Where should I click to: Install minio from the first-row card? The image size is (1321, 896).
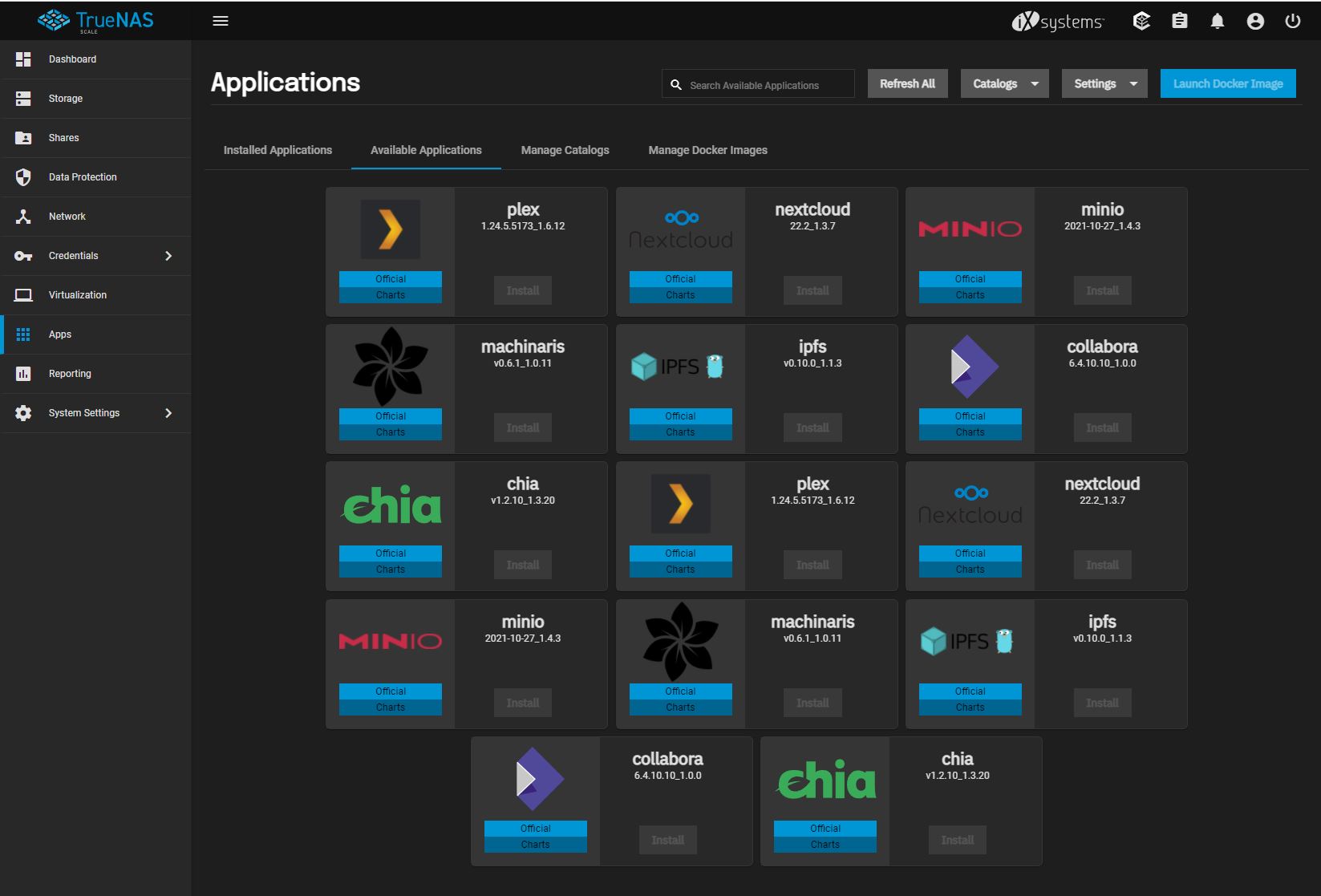click(1102, 290)
